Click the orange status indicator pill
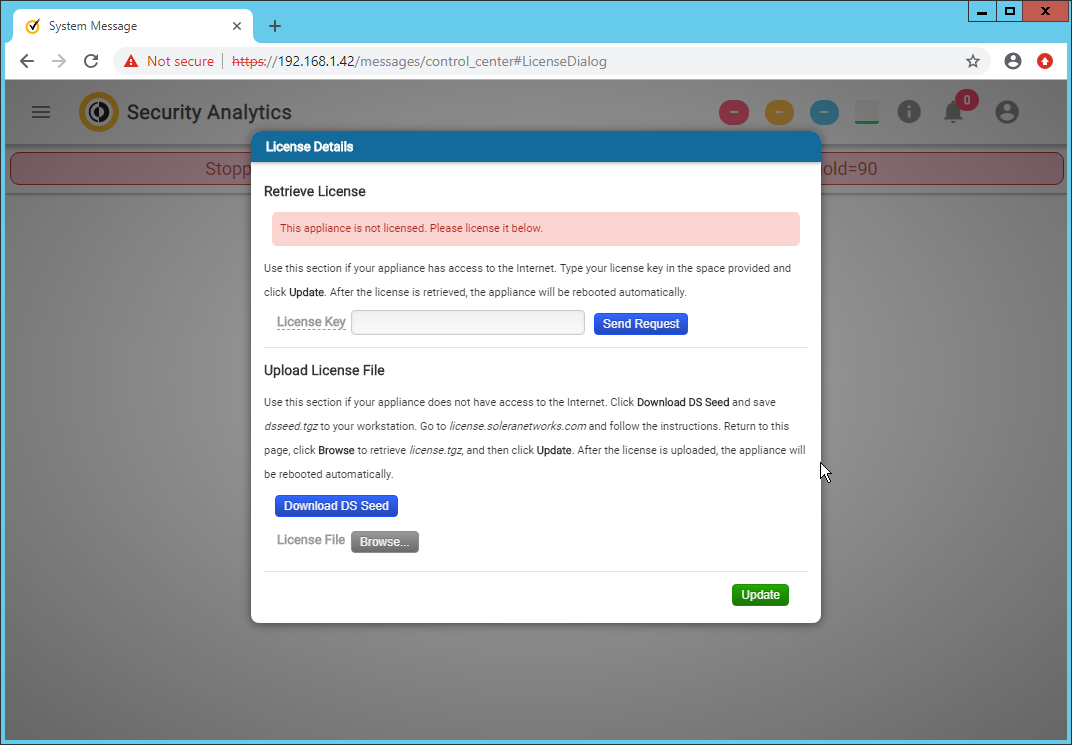Screen dimensions: 1072x745 coord(779,112)
